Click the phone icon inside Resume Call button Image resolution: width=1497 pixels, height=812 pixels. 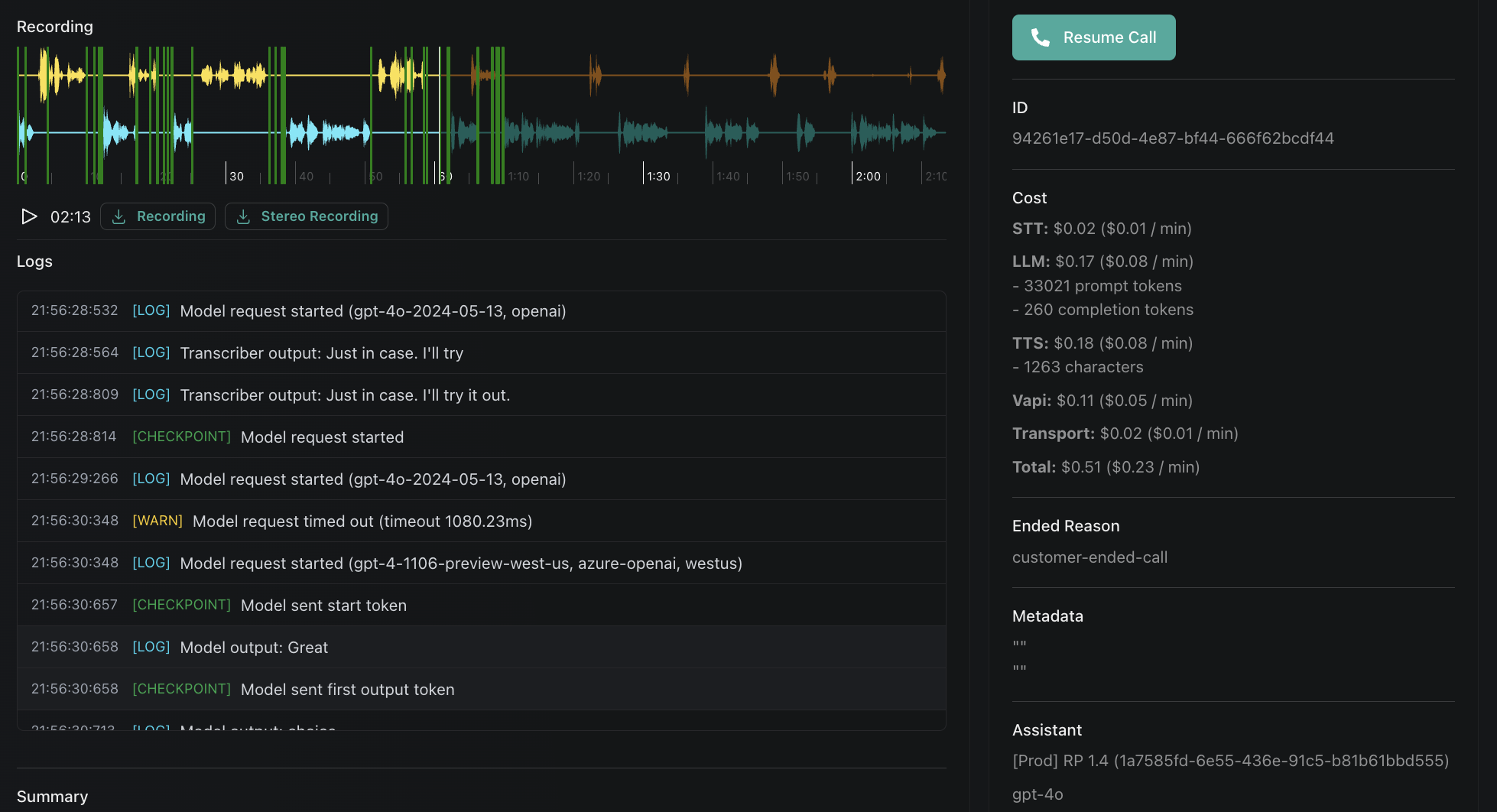1041,37
